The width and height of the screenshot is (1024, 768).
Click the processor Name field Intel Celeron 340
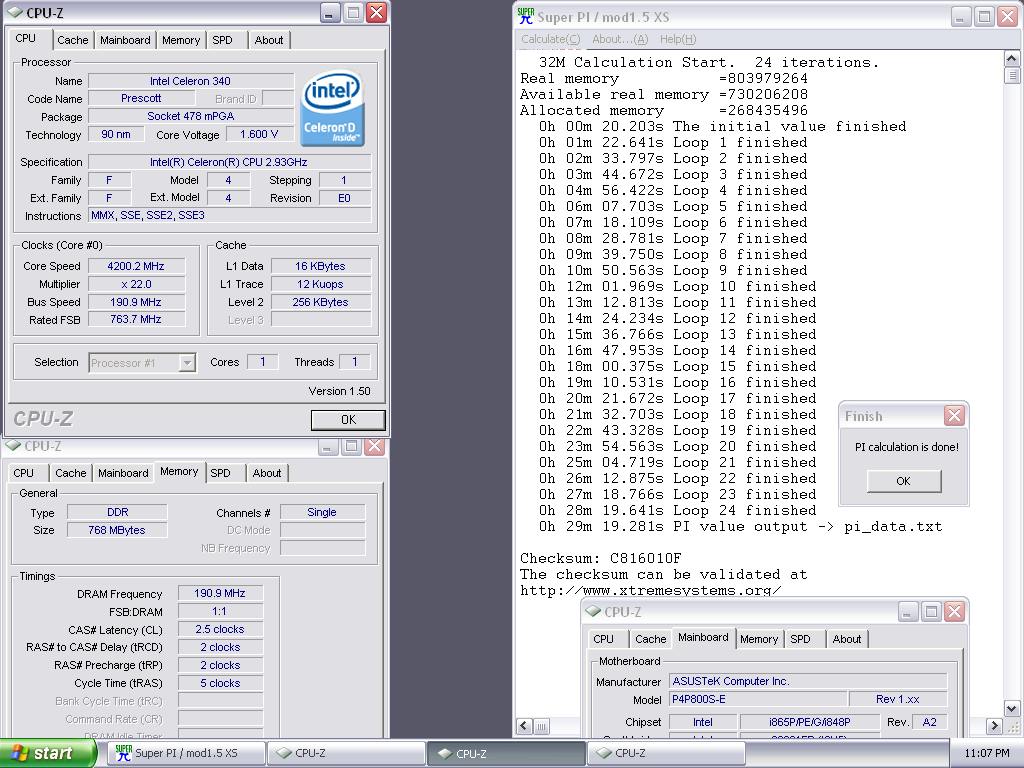(191, 81)
